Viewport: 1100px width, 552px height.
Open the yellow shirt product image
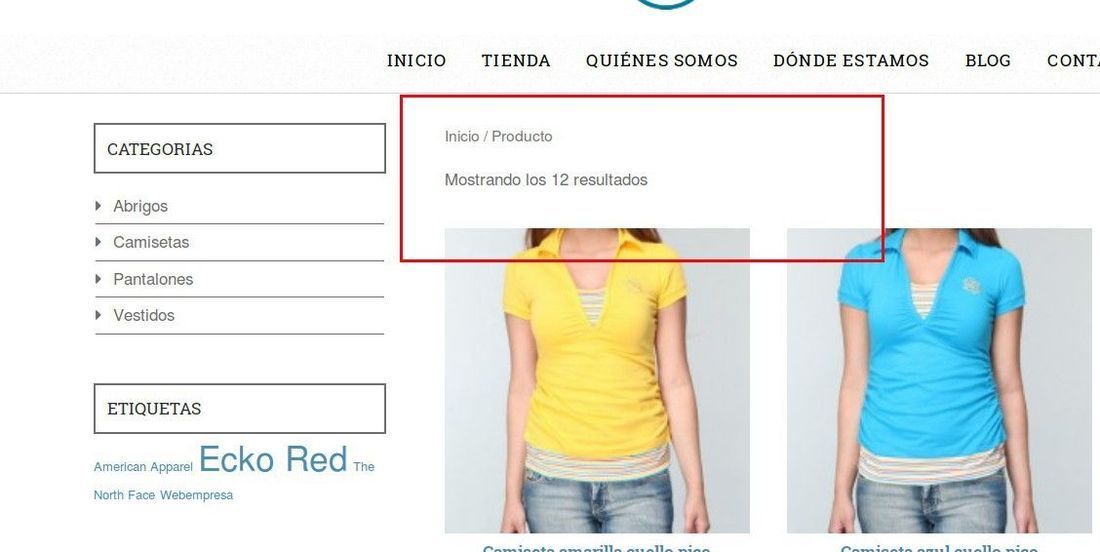click(597, 381)
